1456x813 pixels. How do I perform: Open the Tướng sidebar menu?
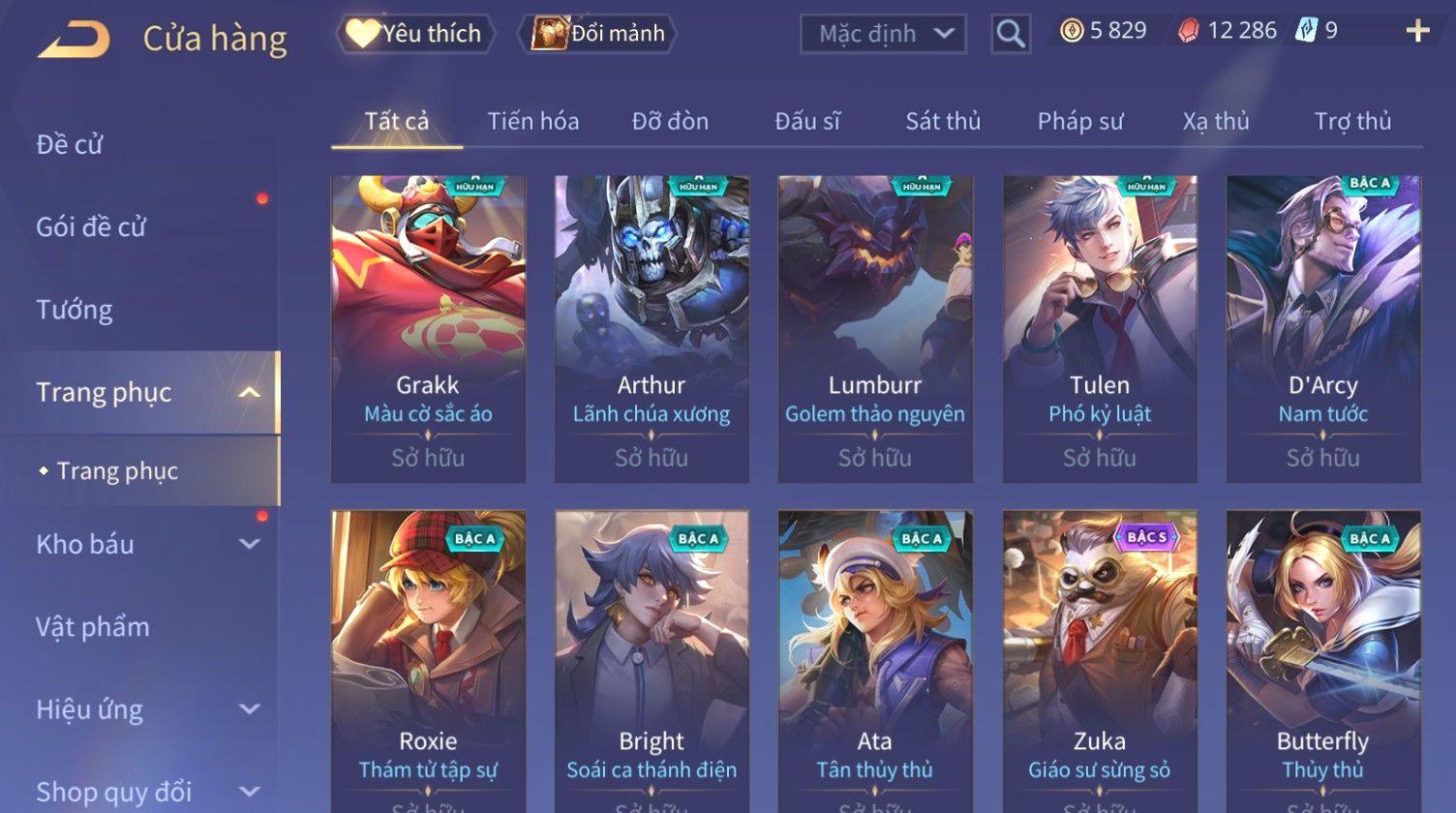(75, 310)
